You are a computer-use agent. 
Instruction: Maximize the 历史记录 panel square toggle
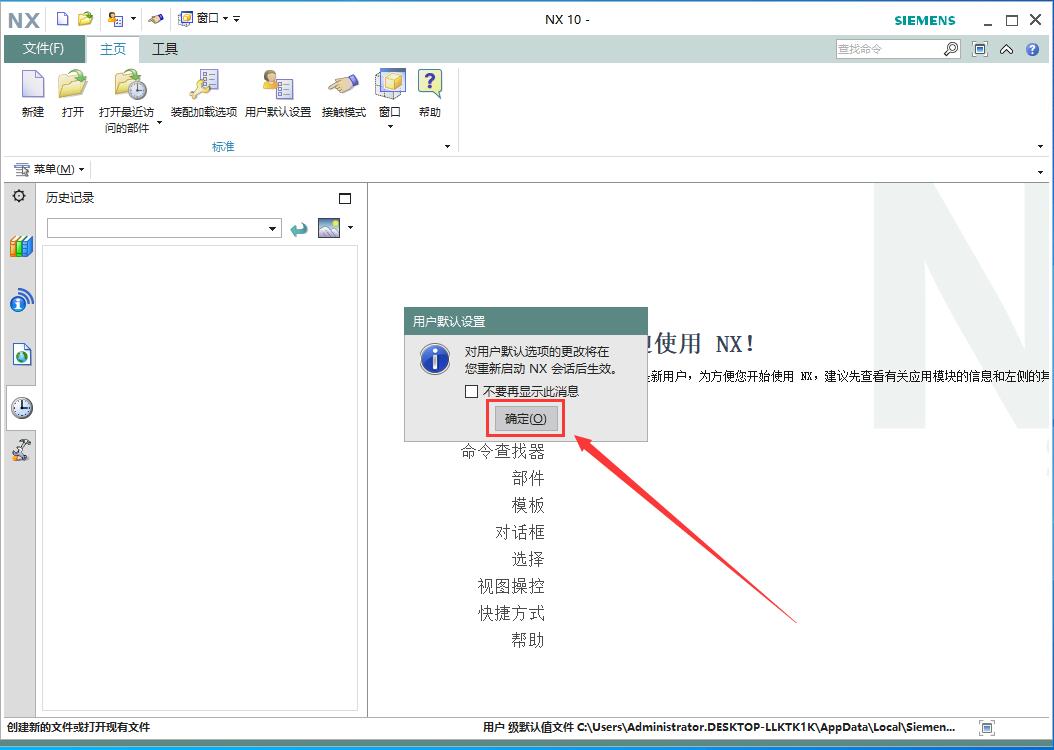(x=345, y=198)
